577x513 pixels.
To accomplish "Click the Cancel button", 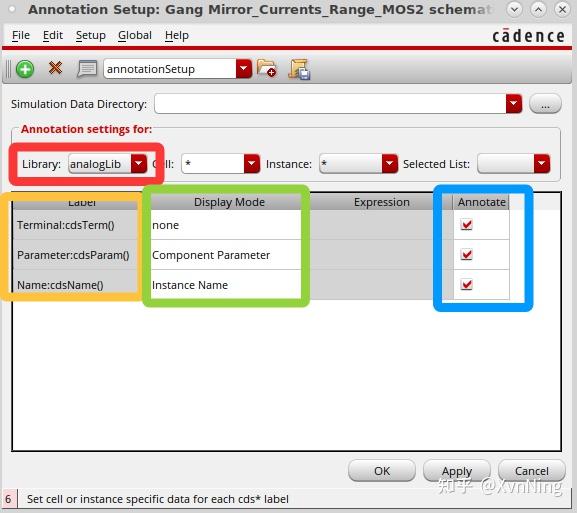I will coord(531,471).
